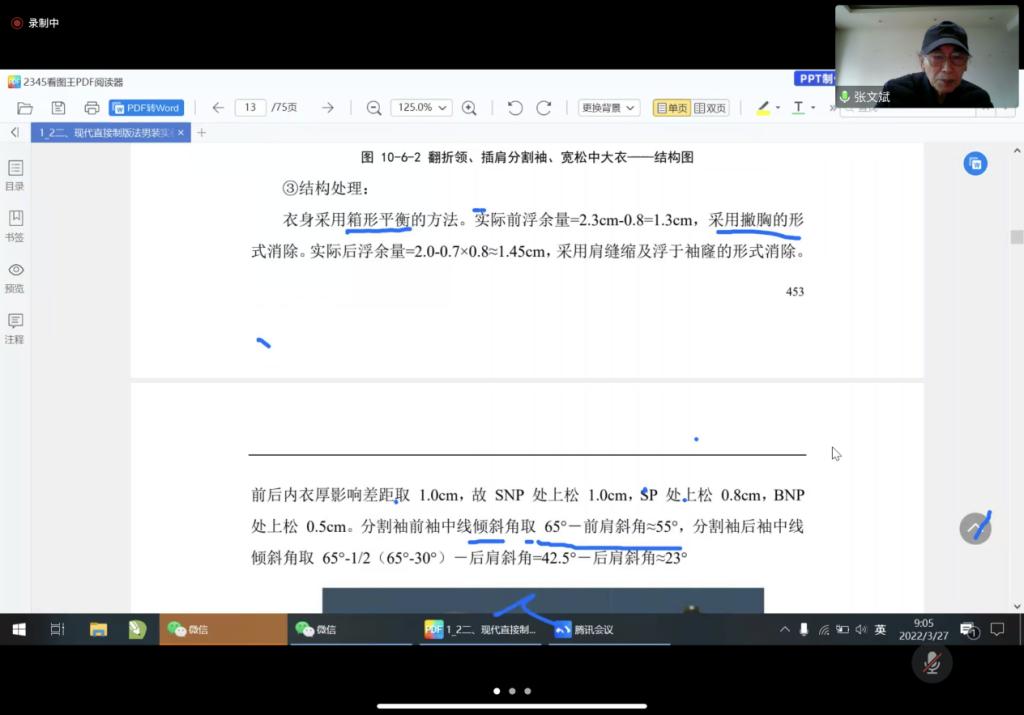Open the 目录 contents panel
The height and width of the screenshot is (715, 1024).
pos(15,174)
